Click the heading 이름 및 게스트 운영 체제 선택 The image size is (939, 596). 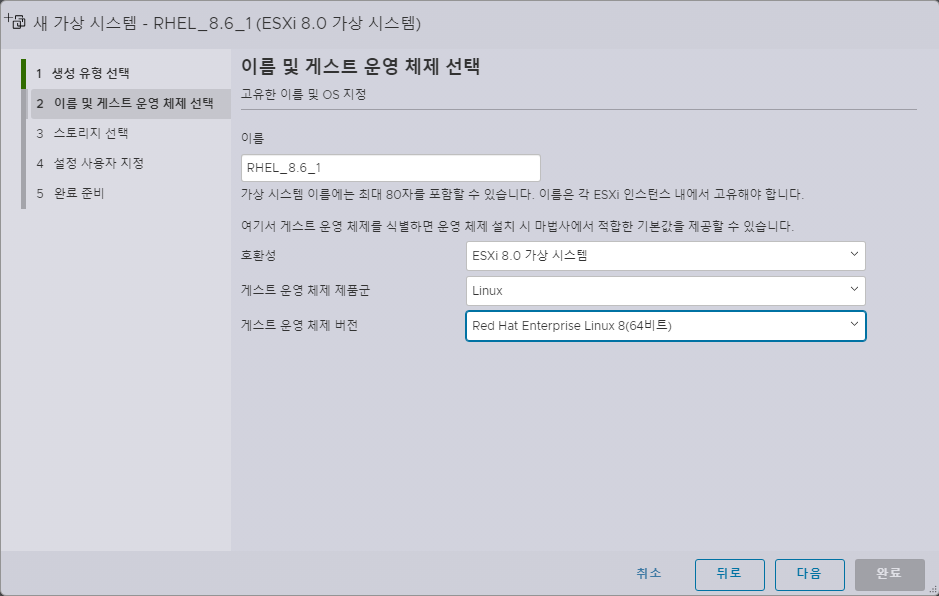(x=360, y=66)
